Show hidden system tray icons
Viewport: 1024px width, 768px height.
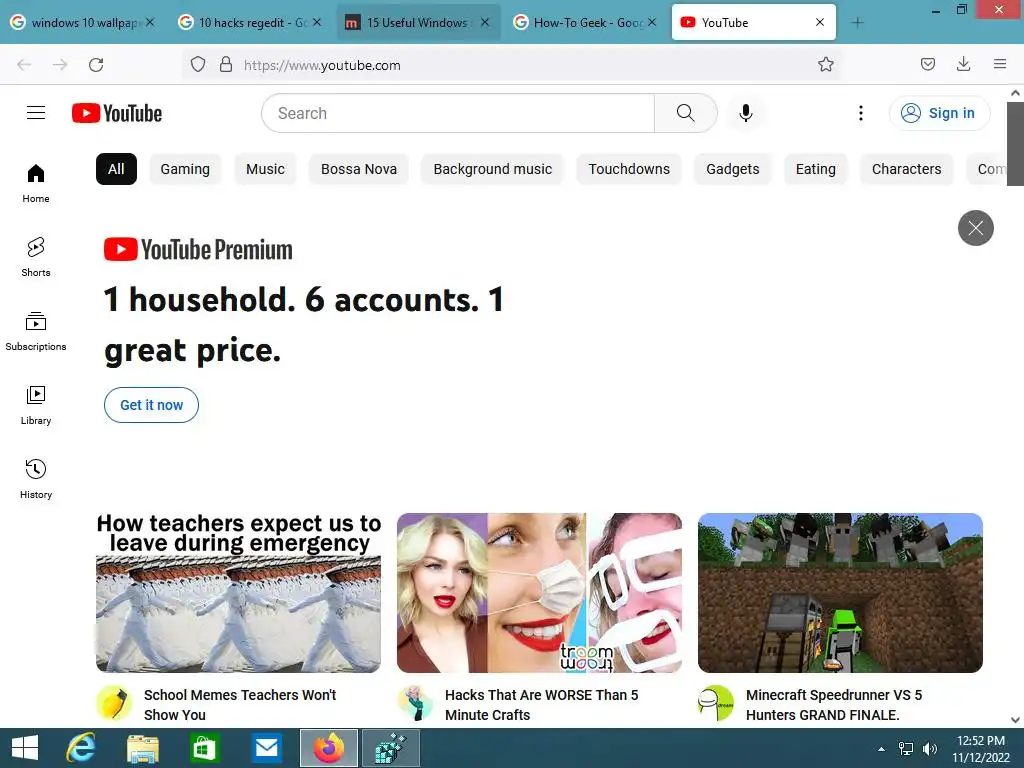tap(881, 749)
